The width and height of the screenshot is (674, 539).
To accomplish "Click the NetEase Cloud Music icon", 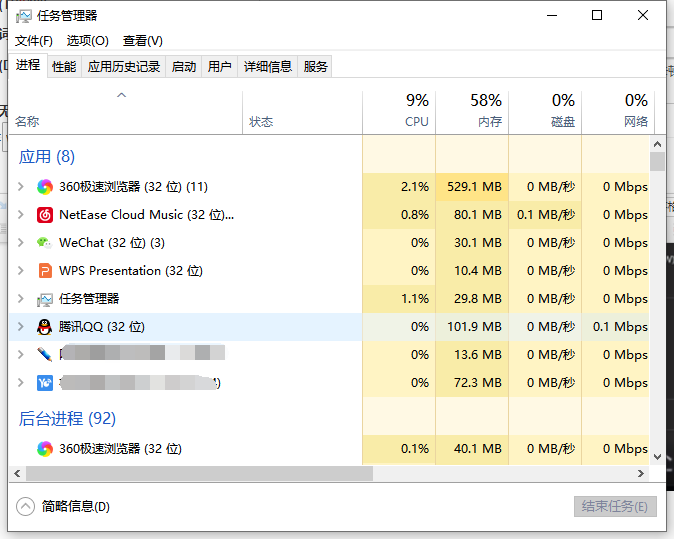I will [45, 215].
